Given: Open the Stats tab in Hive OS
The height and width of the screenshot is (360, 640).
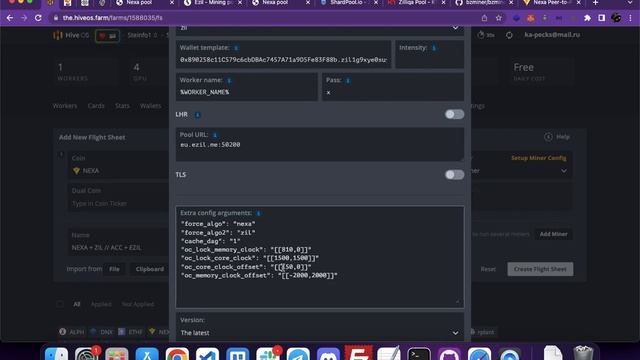Looking at the screenshot, I should pos(122,106).
